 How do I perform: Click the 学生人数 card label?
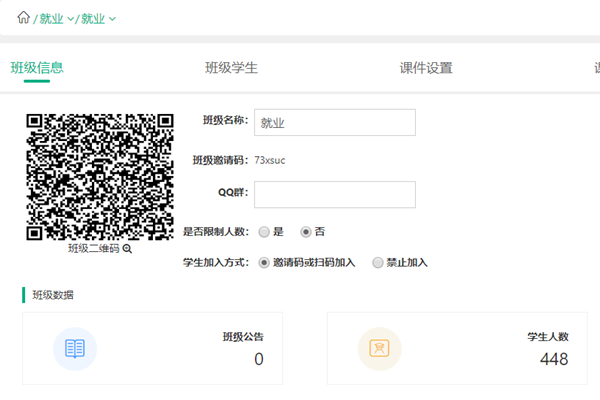click(x=548, y=337)
